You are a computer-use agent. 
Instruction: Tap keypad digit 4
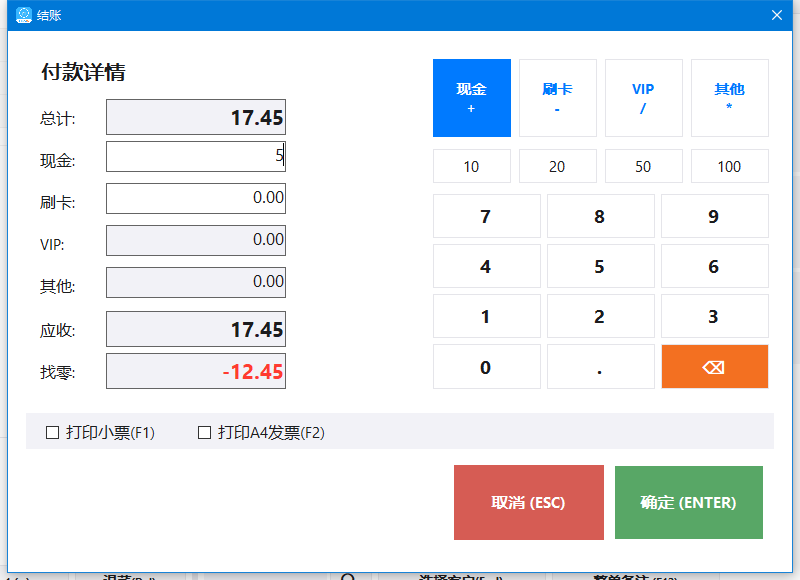[486, 266]
